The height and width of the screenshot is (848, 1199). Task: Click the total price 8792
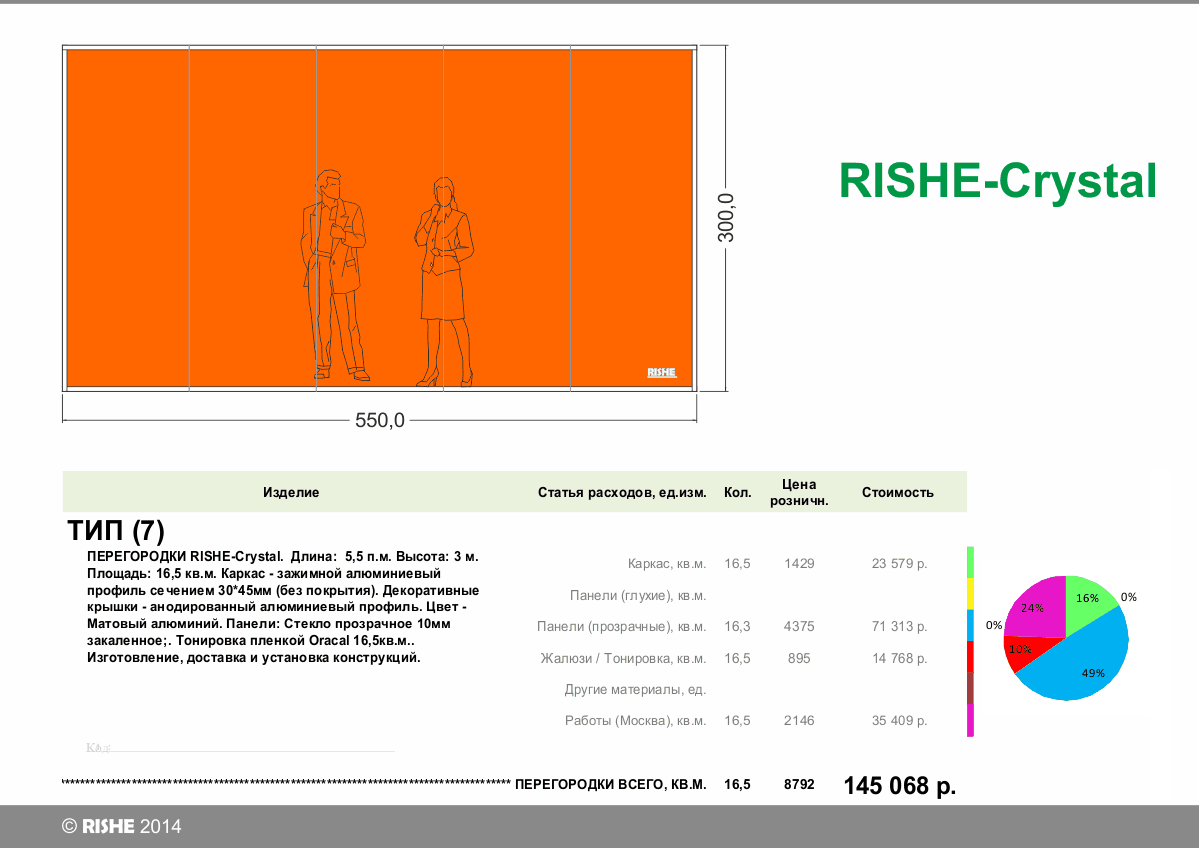point(799,785)
